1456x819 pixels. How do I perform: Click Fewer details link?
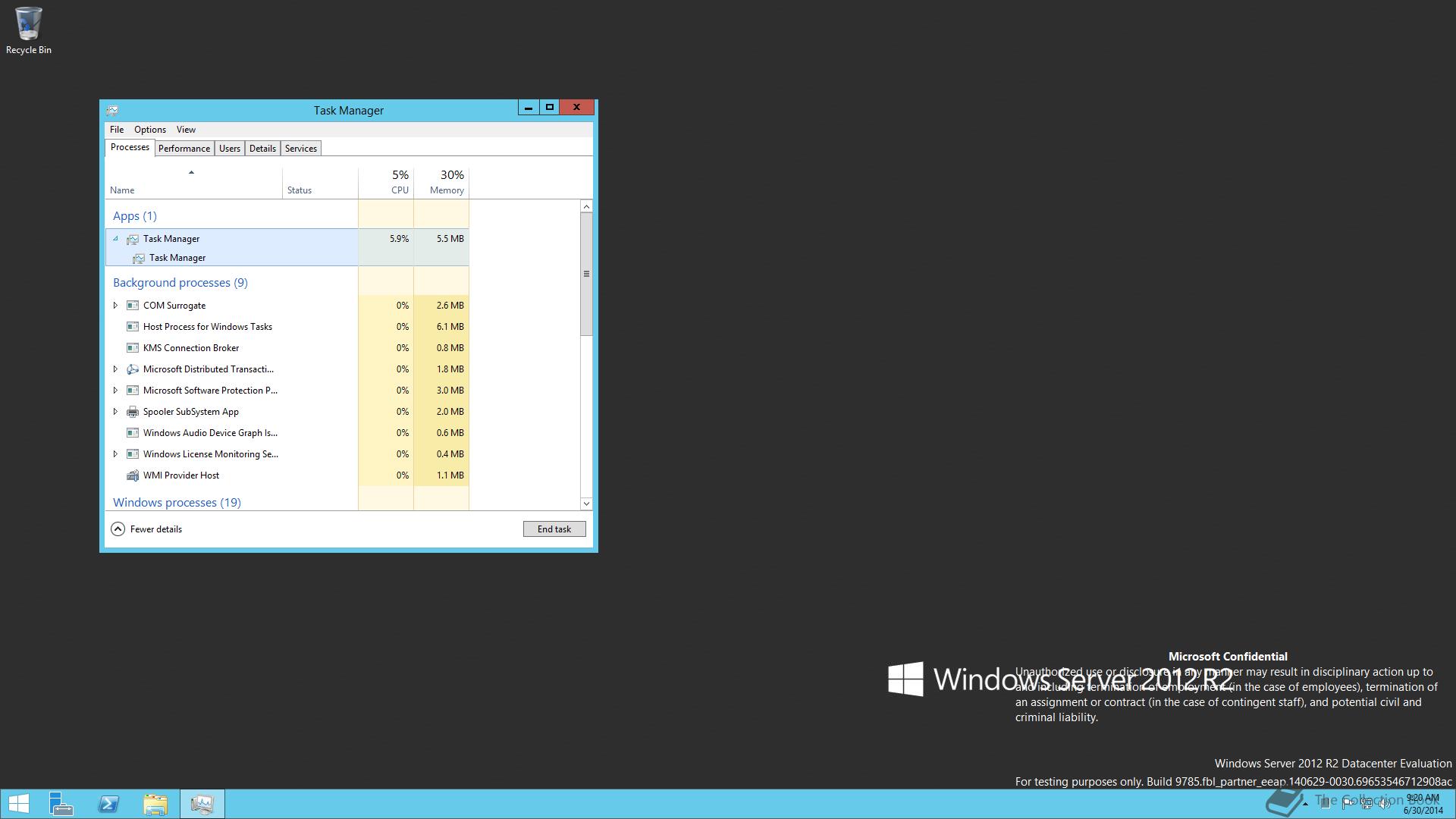pyautogui.click(x=156, y=529)
